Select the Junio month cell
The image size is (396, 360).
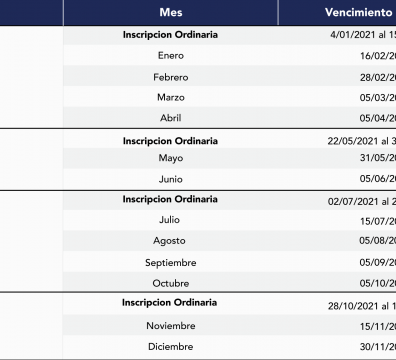(x=171, y=179)
